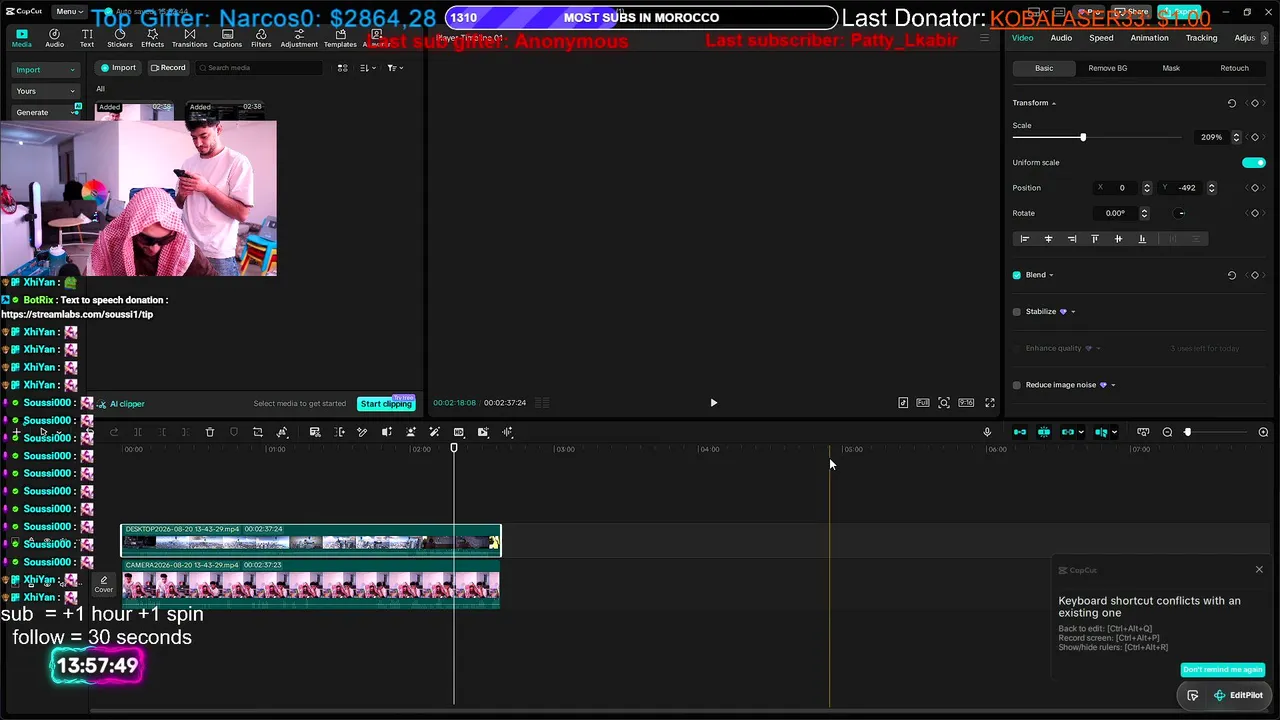Select the Remove BG sub-tab
The image size is (1280, 720).
pyautogui.click(x=1107, y=68)
